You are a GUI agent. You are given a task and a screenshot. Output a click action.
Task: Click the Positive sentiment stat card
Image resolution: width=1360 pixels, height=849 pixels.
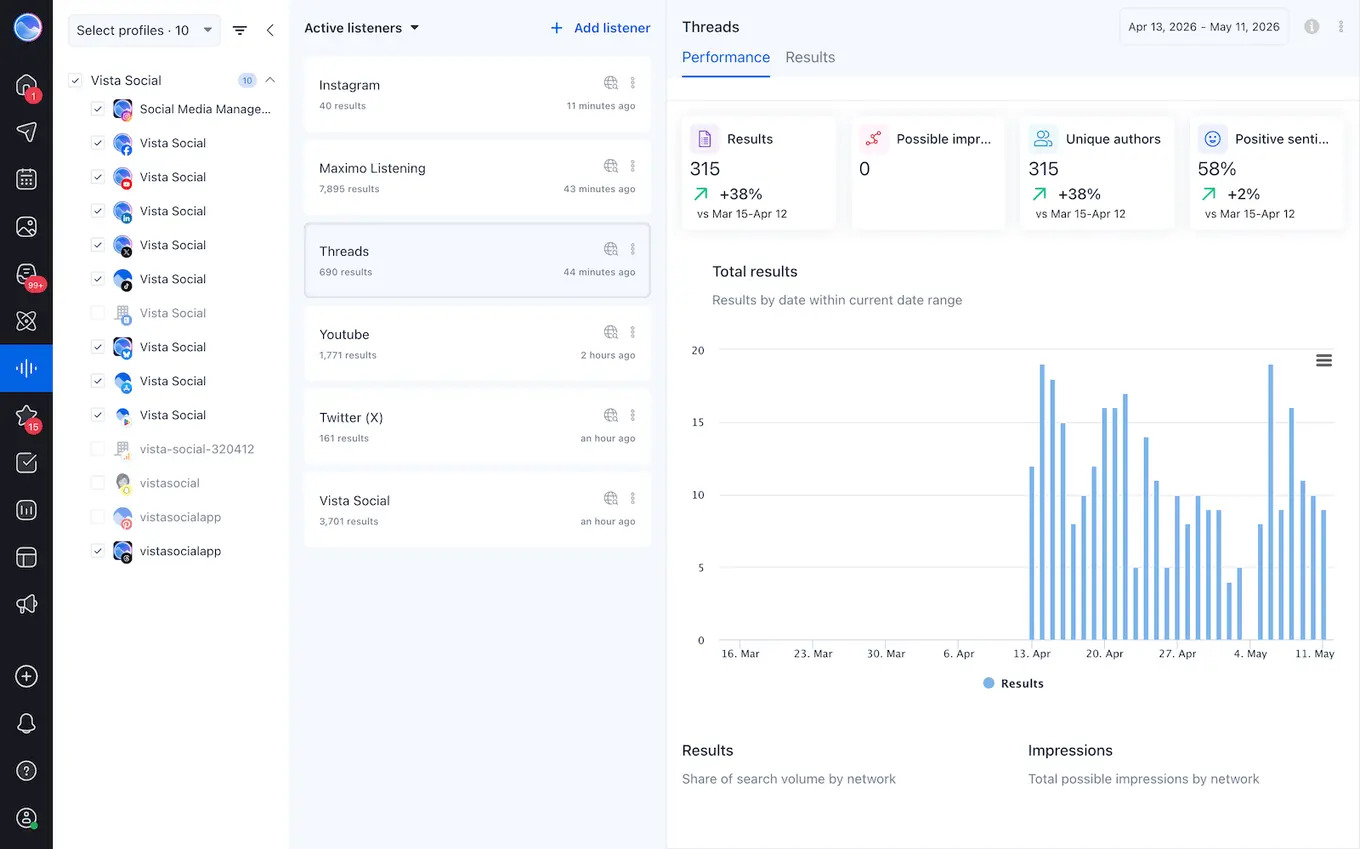1266,173
